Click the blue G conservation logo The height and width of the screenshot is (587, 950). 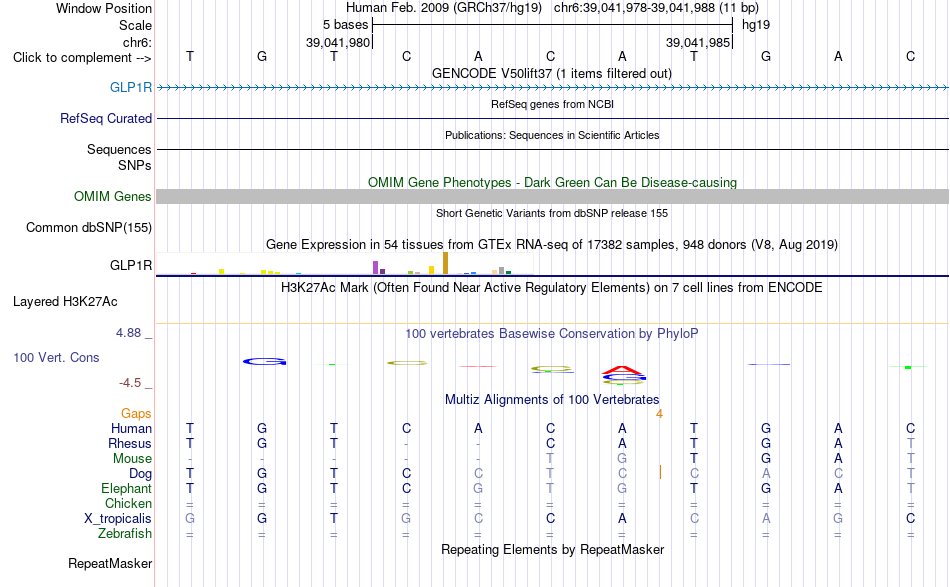click(264, 362)
